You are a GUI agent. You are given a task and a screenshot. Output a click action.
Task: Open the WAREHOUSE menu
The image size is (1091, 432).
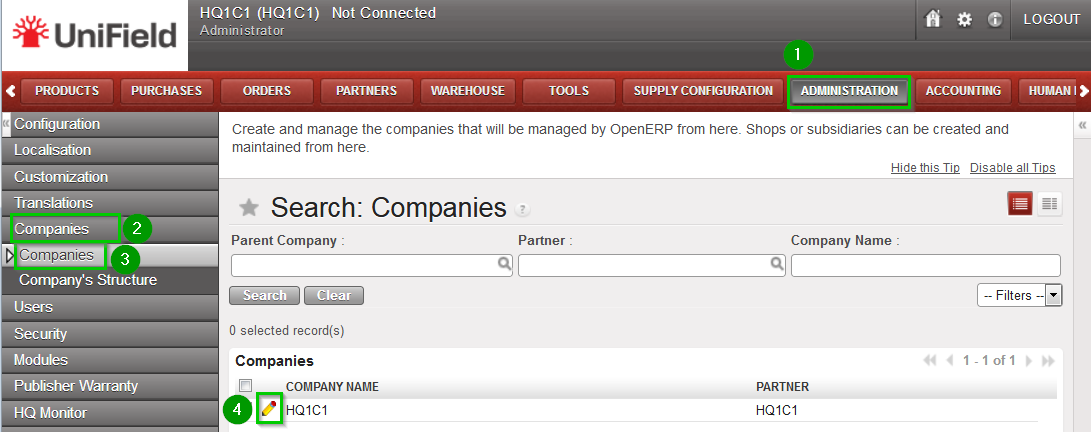(x=467, y=90)
